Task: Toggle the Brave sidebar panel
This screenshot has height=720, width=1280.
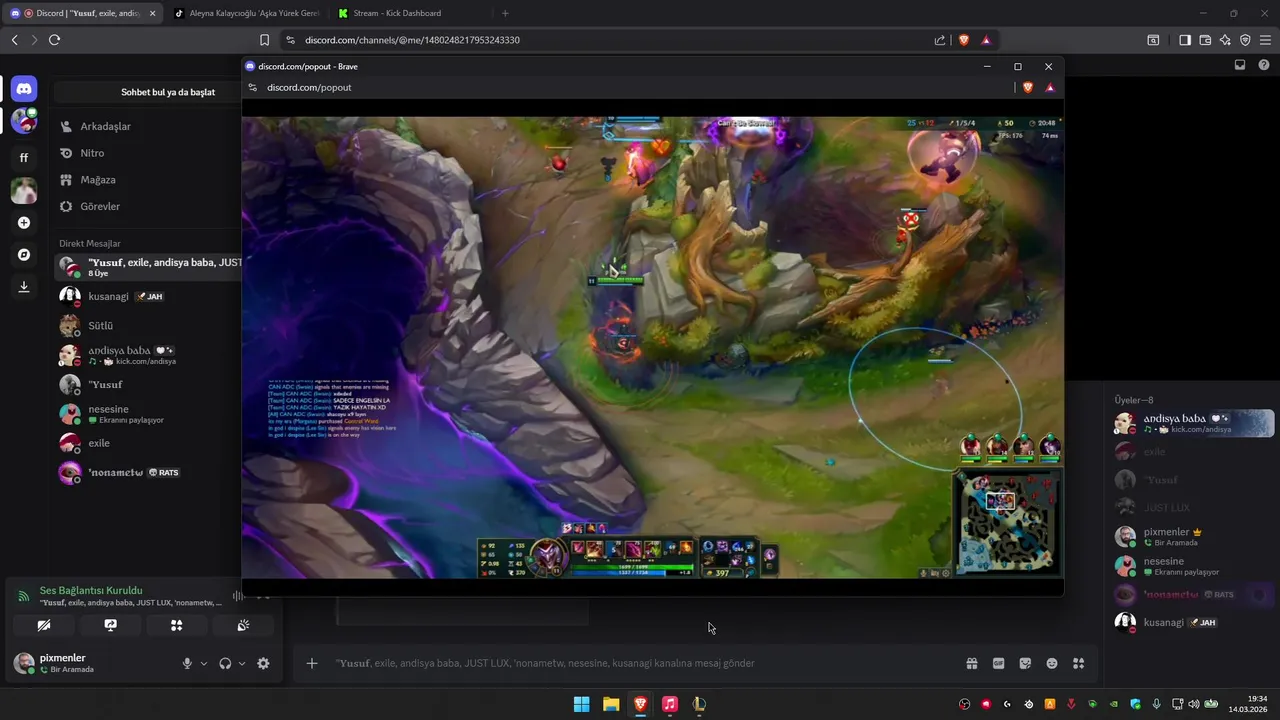Action: [1184, 40]
